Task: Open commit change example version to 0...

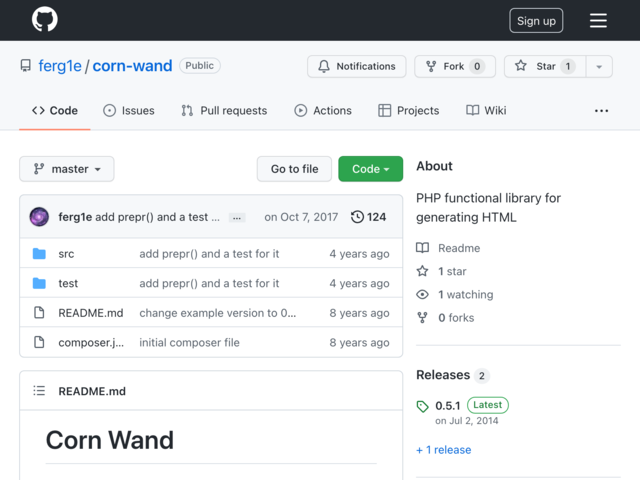Action: coord(218,313)
